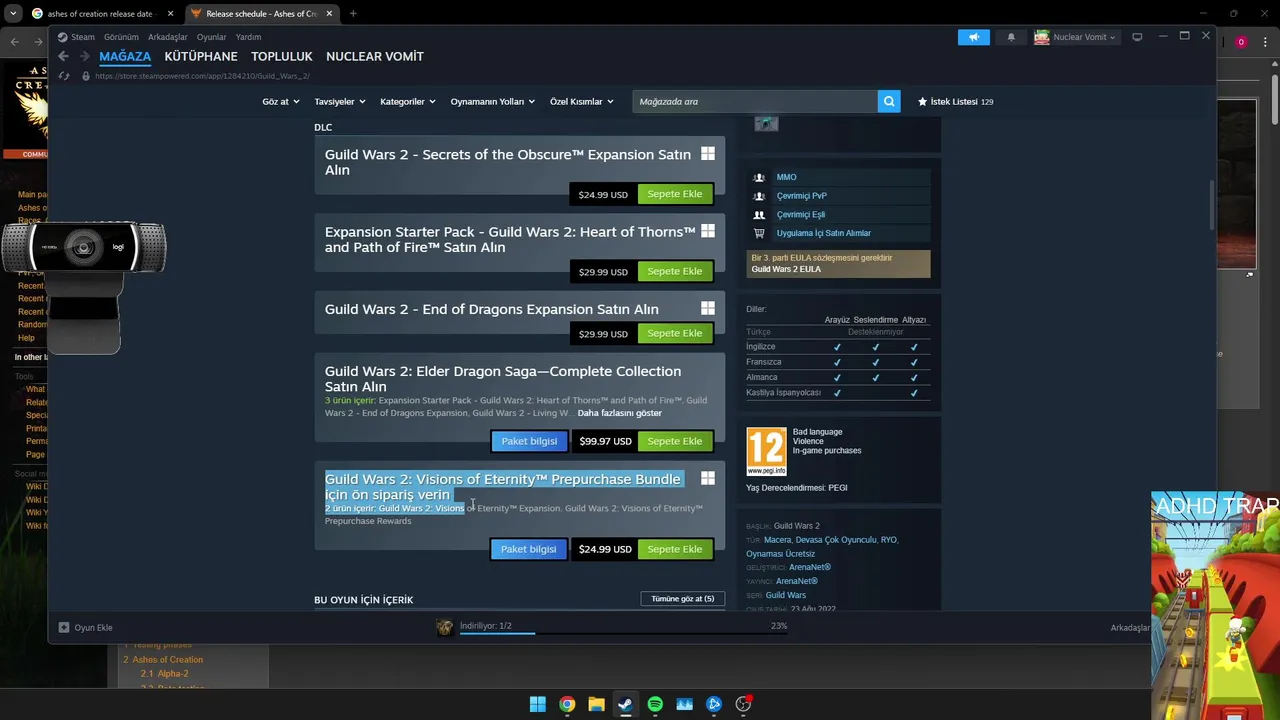Click the ArenaNet developer link
Screen dimensions: 1280x720
tap(810, 567)
